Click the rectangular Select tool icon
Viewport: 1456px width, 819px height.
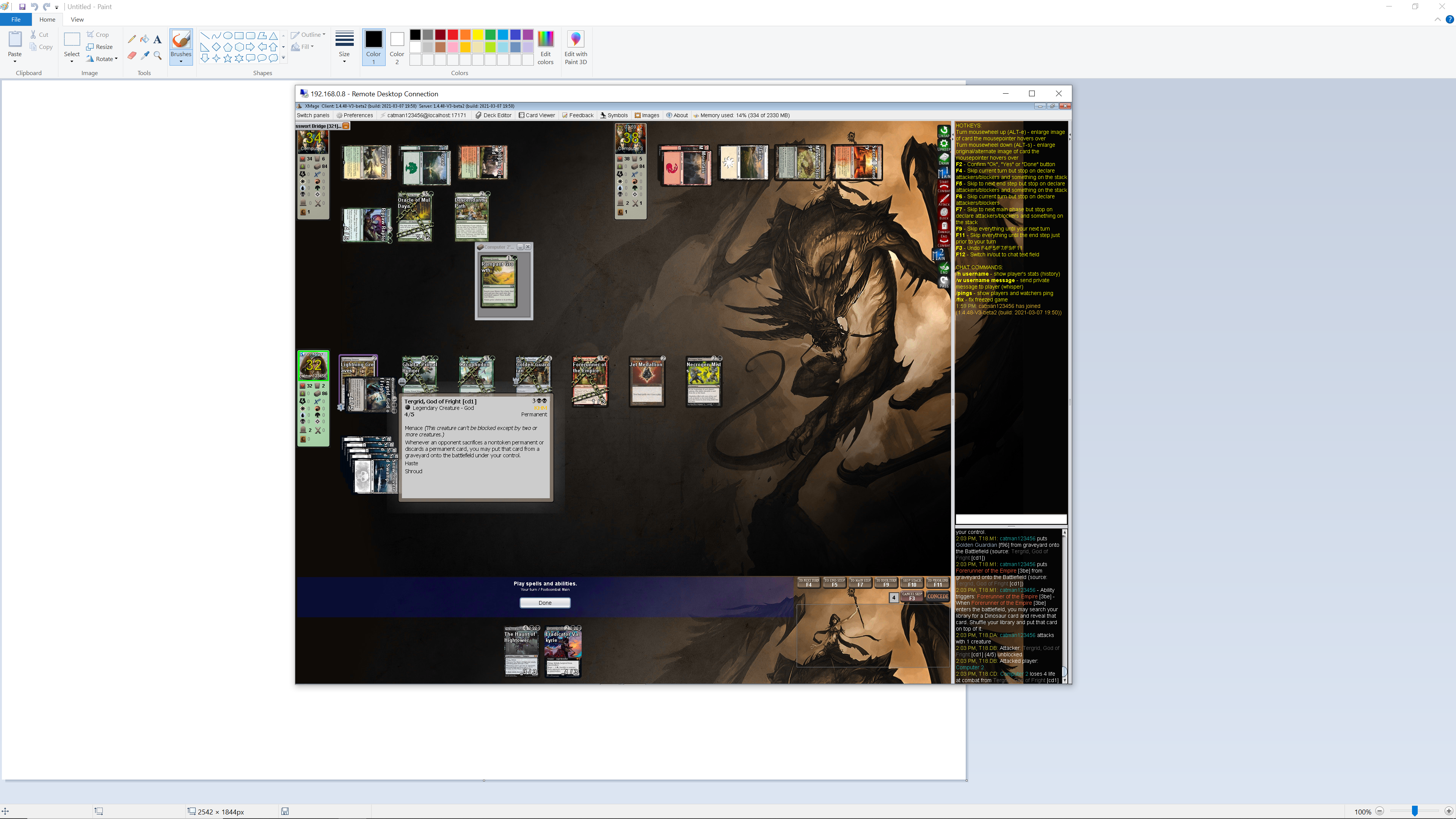[x=72, y=39]
